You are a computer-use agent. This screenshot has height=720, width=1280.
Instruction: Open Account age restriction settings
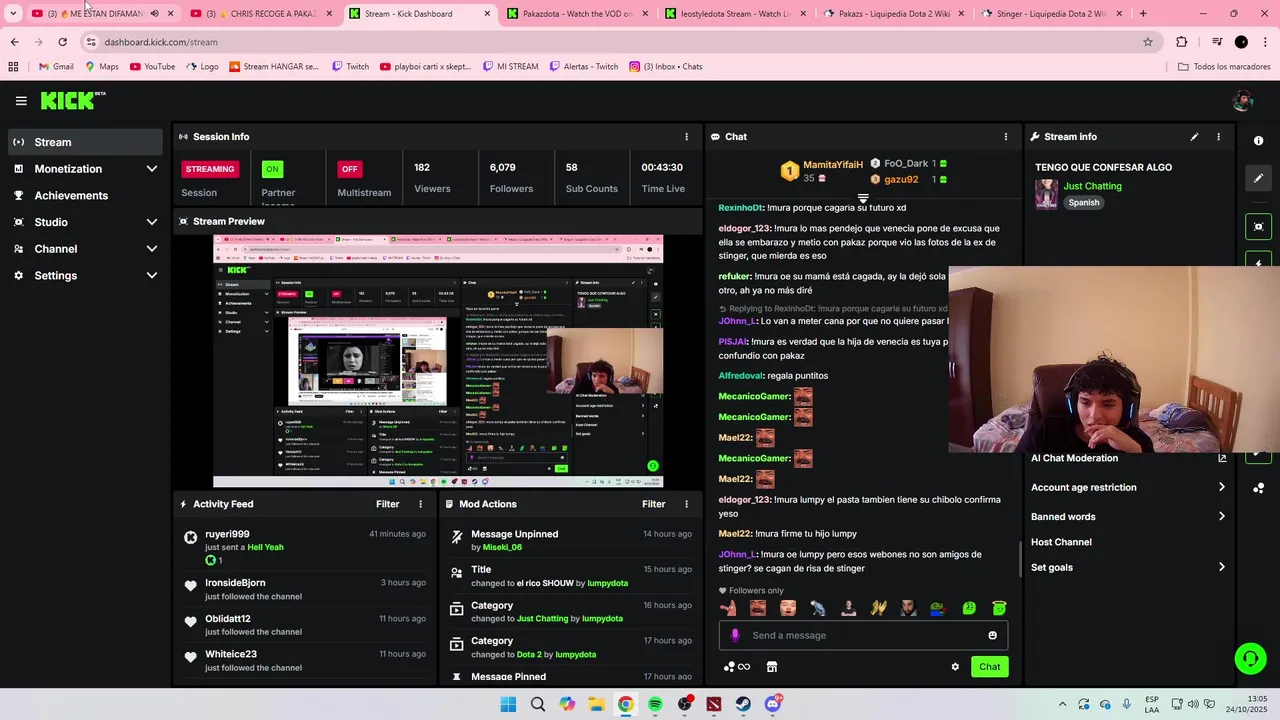click(1128, 488)
